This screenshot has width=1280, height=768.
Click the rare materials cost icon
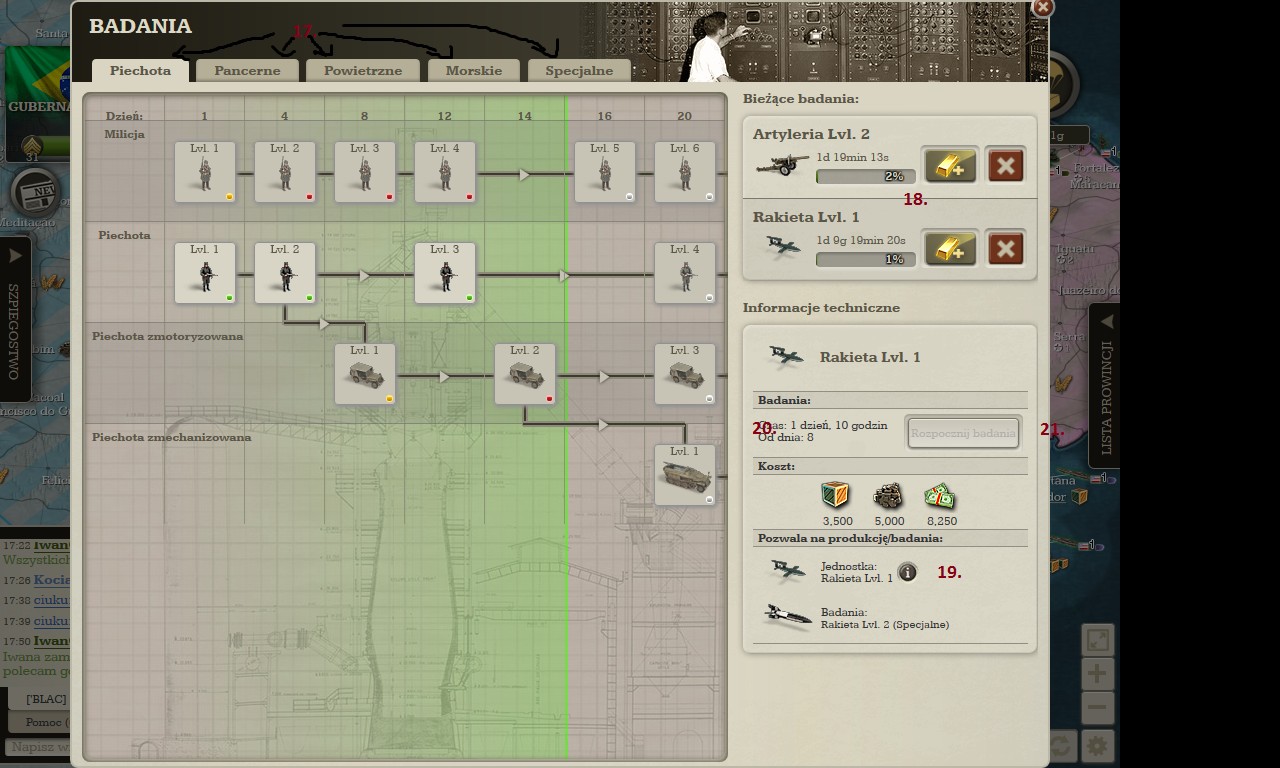888,496
